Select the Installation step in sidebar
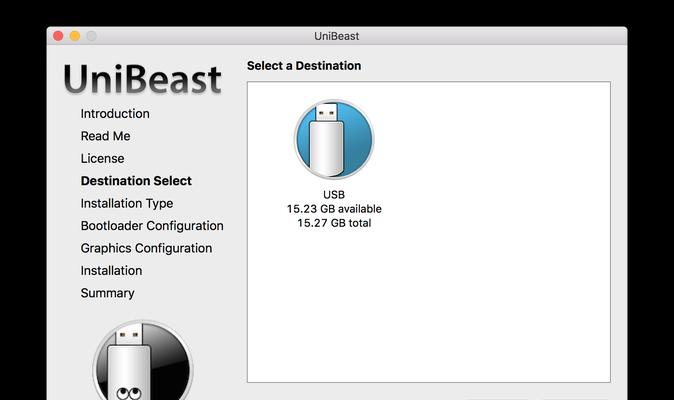 tap(111, 271)
